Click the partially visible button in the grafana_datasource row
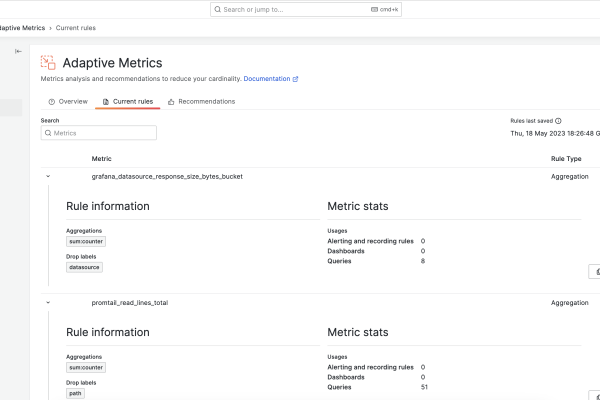Image resolution: width=600 pixels, height=400 pixels. pyautogui.click(x=594, y=271)
